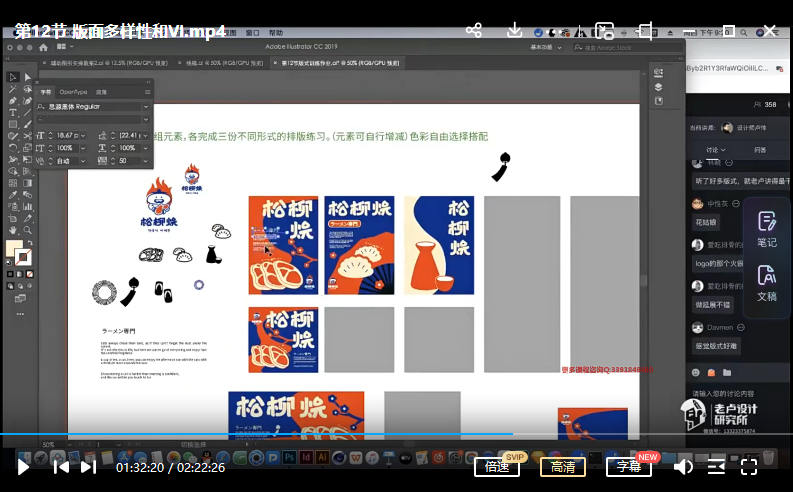The width and height of the screenshot is (793, 492).
Task: Toggle 字幕 subtitles
Action: pos(629,466)
